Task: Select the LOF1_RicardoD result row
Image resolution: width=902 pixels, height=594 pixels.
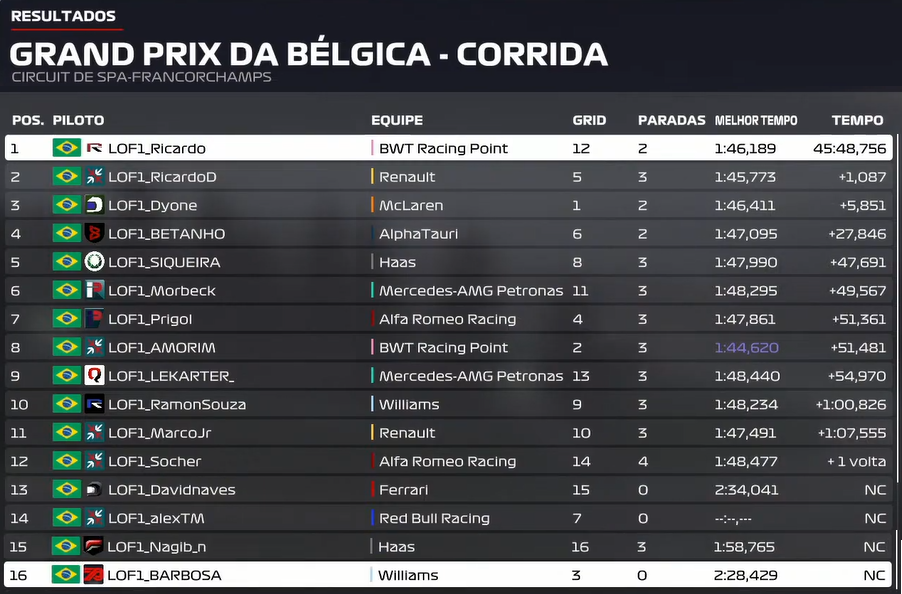Action: point(449,177)
